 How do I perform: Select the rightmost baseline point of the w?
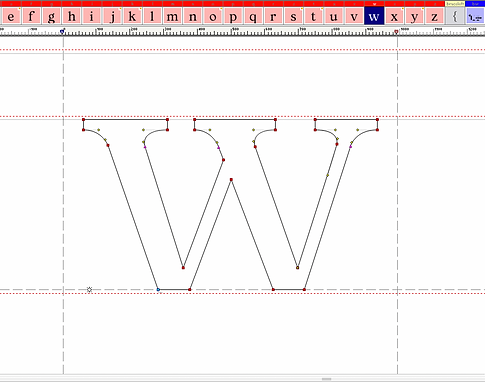click(304, 290)
